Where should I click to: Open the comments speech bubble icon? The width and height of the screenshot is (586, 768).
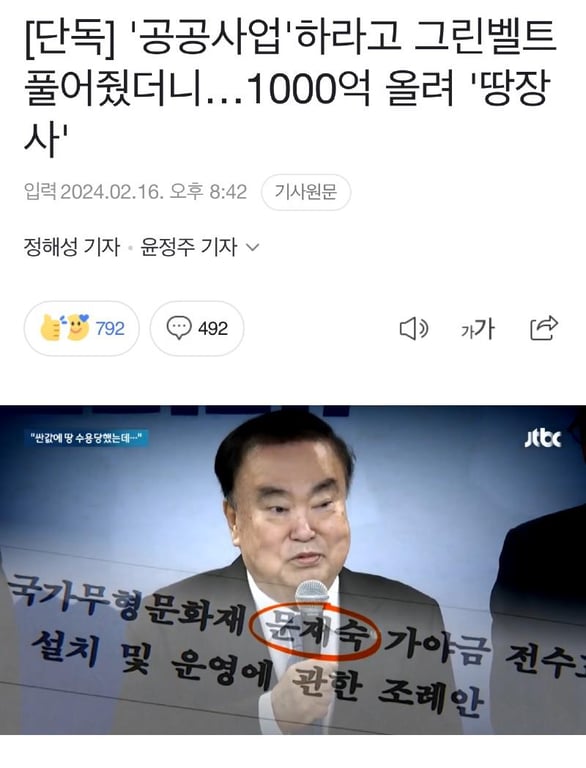[178, 328]
